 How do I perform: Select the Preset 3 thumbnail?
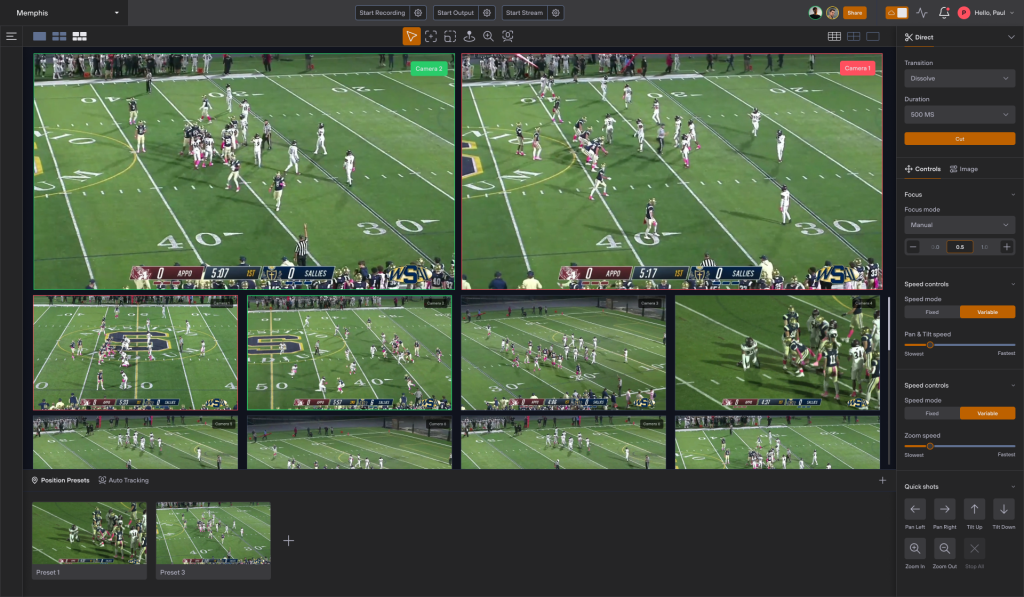click(x=213, y=540)
